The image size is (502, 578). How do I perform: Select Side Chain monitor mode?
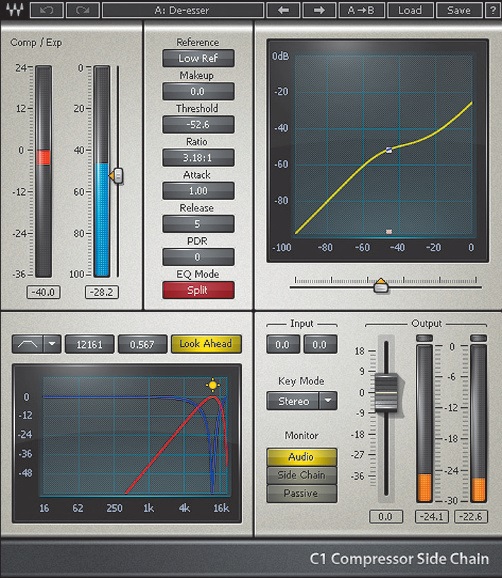301,476
